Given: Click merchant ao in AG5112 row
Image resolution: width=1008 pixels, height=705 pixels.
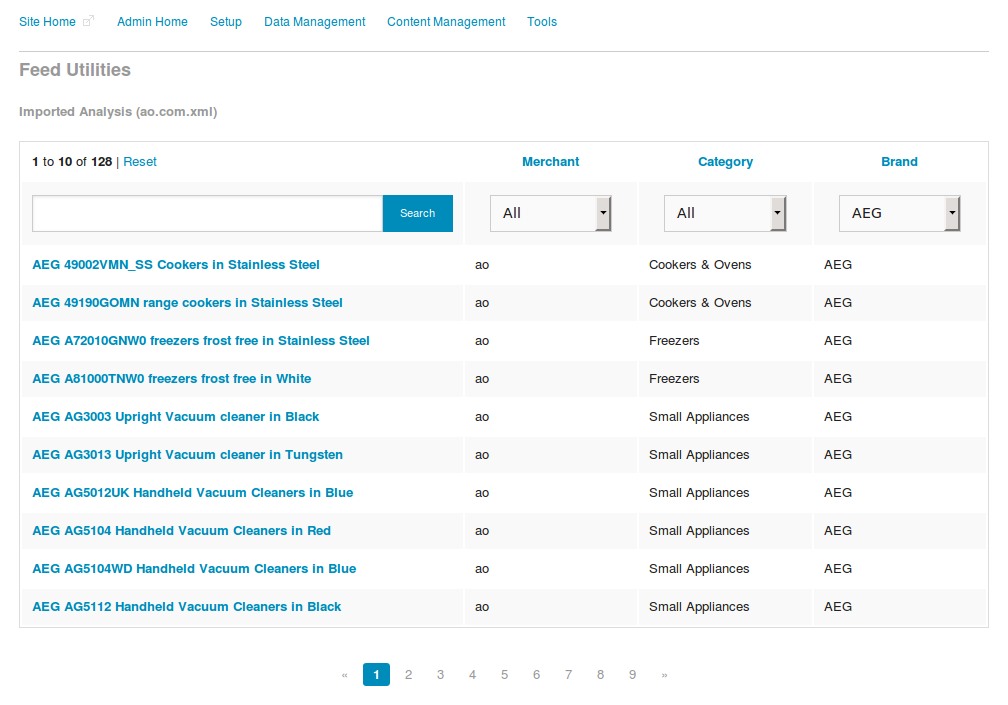Looking at the screenshot, I should (482, 607).
